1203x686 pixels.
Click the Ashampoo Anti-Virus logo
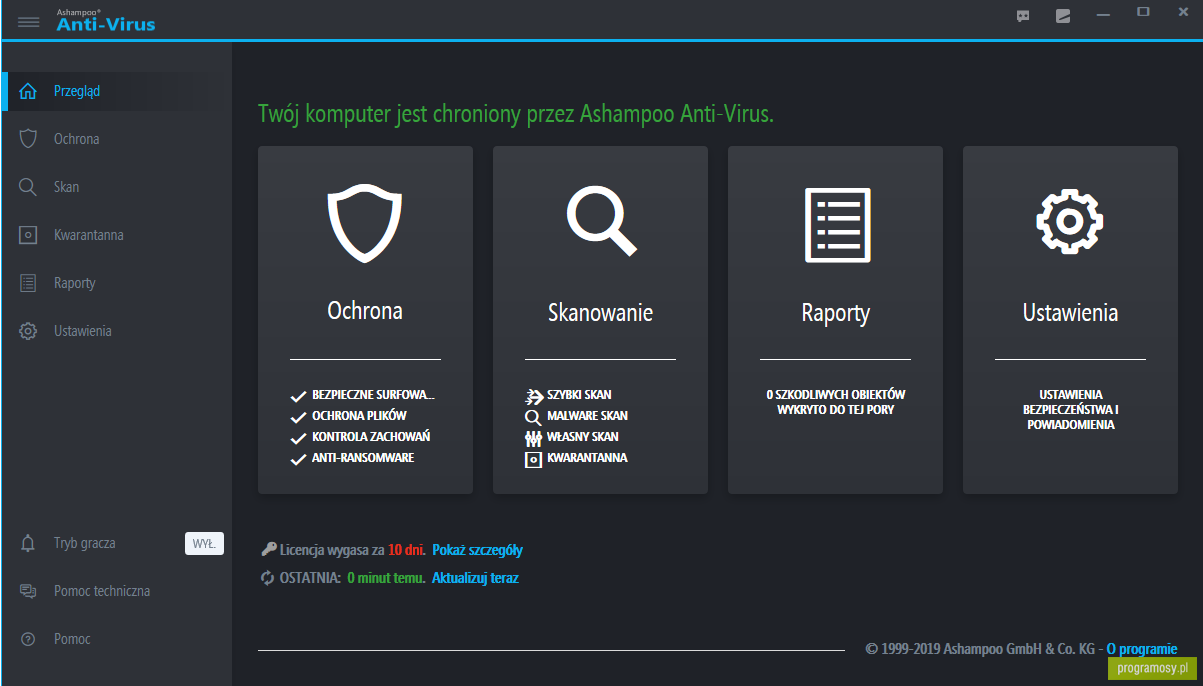pos(106,20)
